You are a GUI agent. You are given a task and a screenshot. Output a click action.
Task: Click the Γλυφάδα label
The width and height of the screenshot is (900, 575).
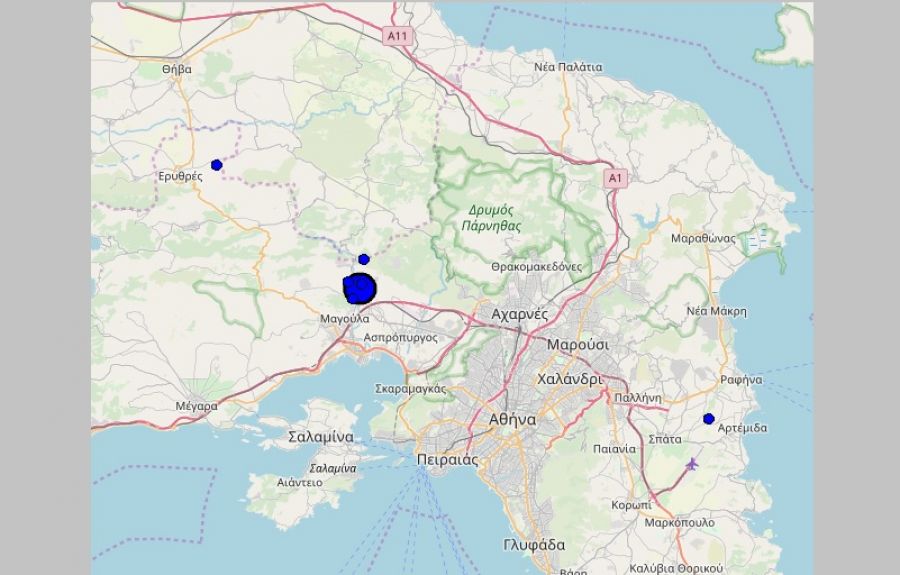pos(534,545)
